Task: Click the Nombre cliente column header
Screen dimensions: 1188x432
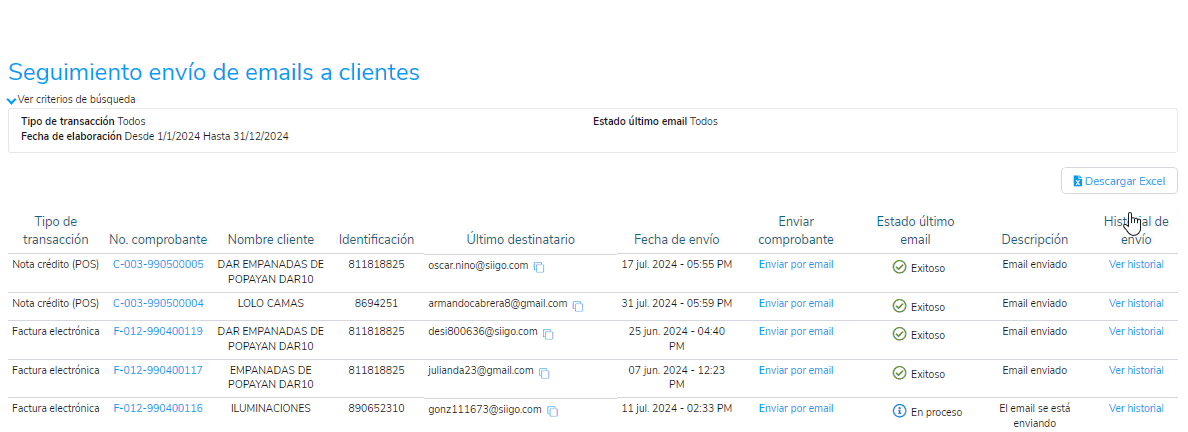Action: tap(270, 239)
